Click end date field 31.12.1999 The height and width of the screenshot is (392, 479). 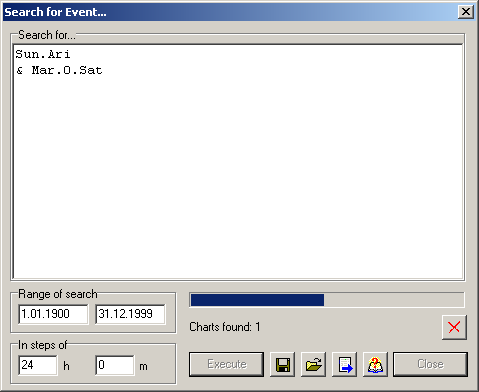pyautogui.click(x=130, y=314)
